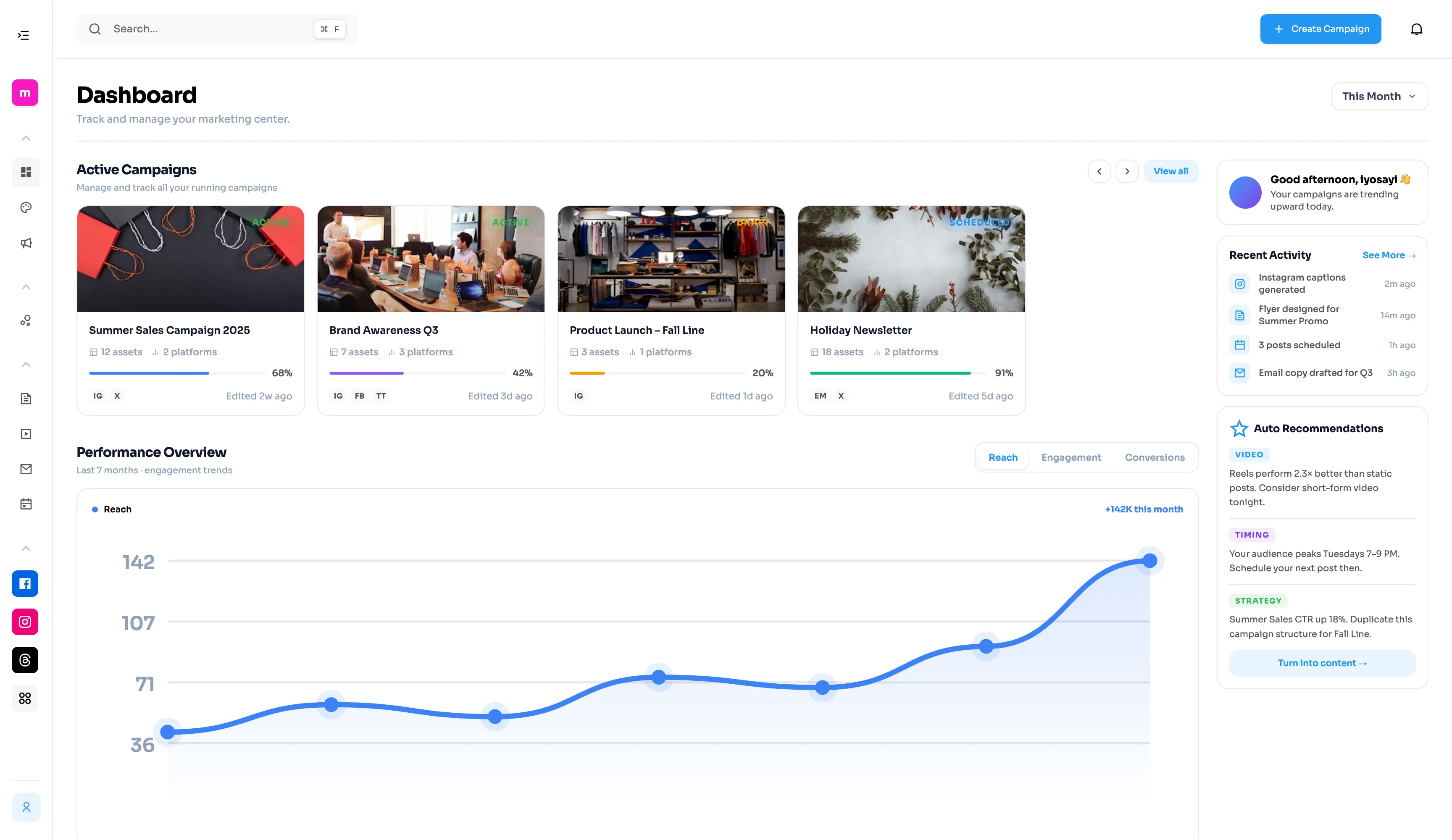The height and width of the screenshot is (840, 1452).
Task: Click the FB platform tag
Action: tap(360, 396)
